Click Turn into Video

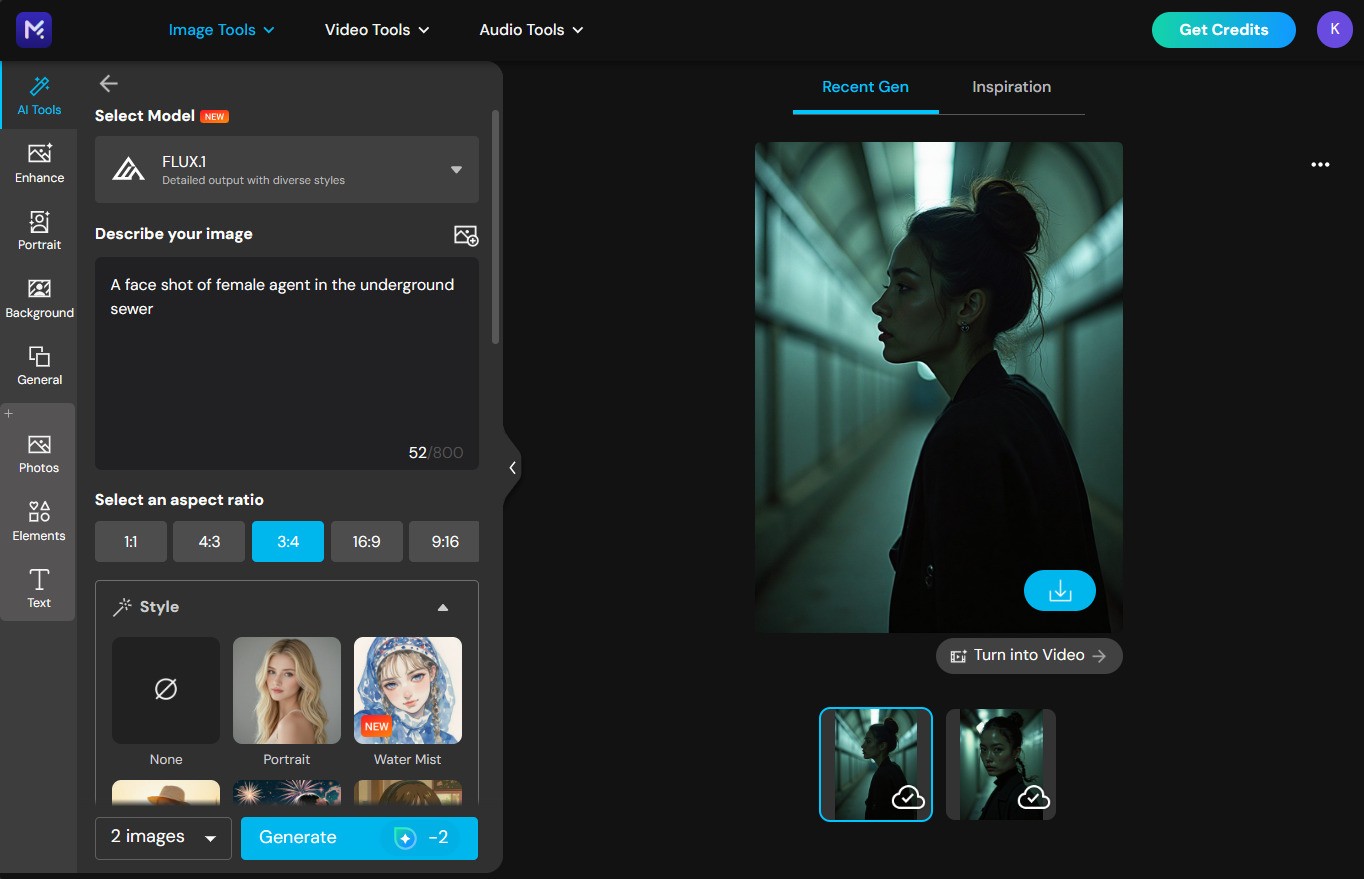tap(1029, 656)
